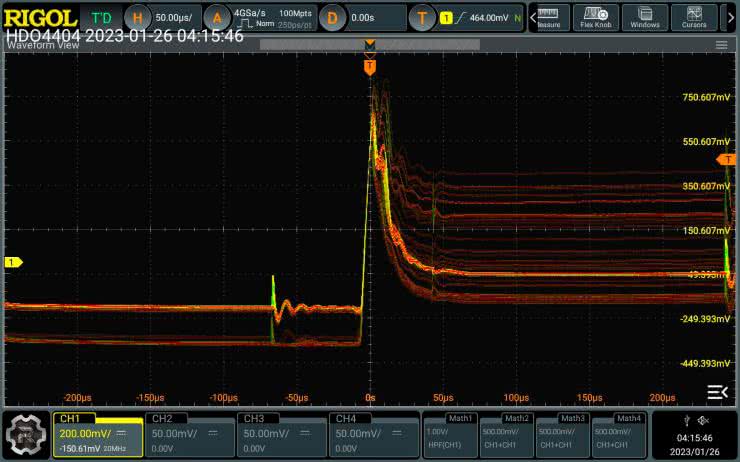Open the Measure menu icon
The width and height of the screenshot is (740, 462).
[x=548, y=17]
